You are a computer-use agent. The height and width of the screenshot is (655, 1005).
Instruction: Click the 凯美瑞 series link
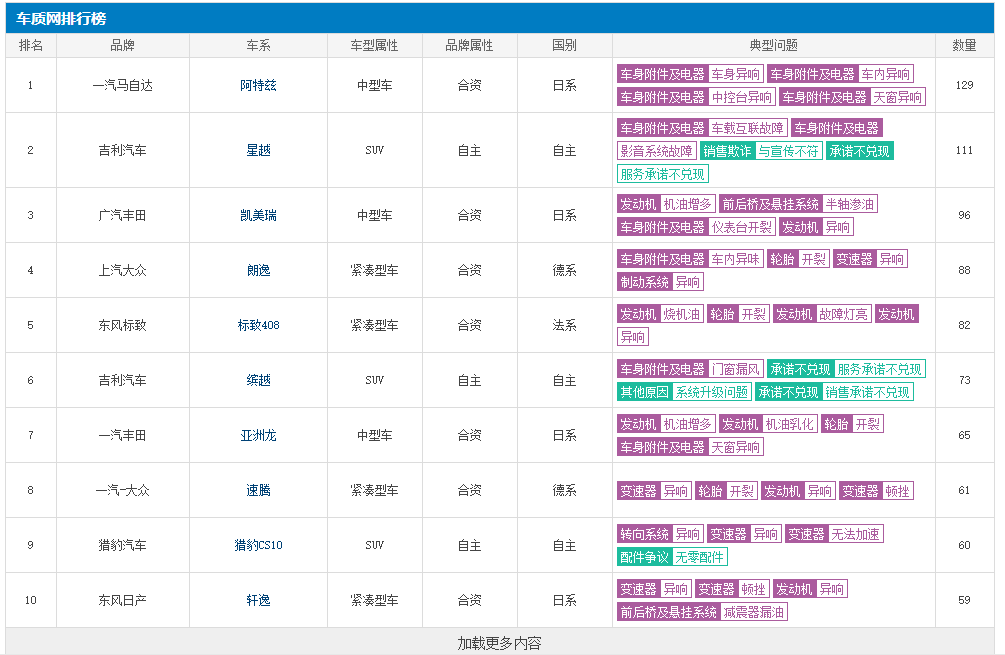point(258,215)
